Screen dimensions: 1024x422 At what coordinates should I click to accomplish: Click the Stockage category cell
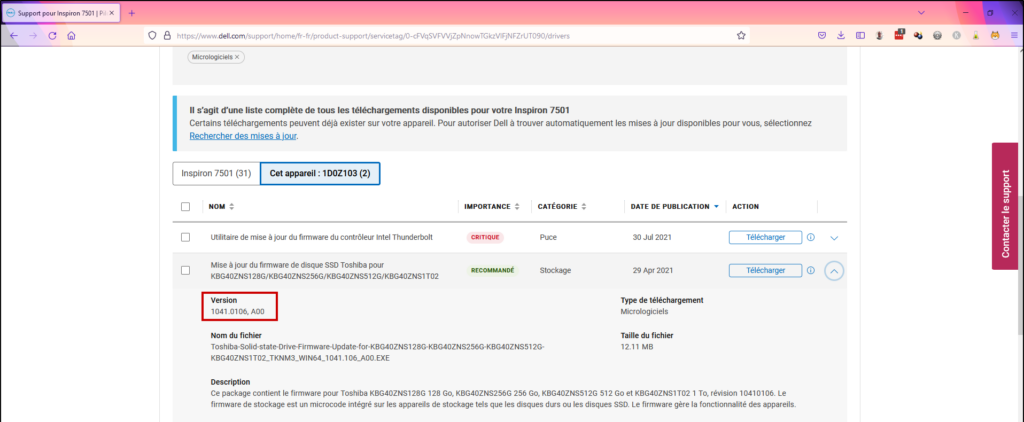[x=555, y=270]
